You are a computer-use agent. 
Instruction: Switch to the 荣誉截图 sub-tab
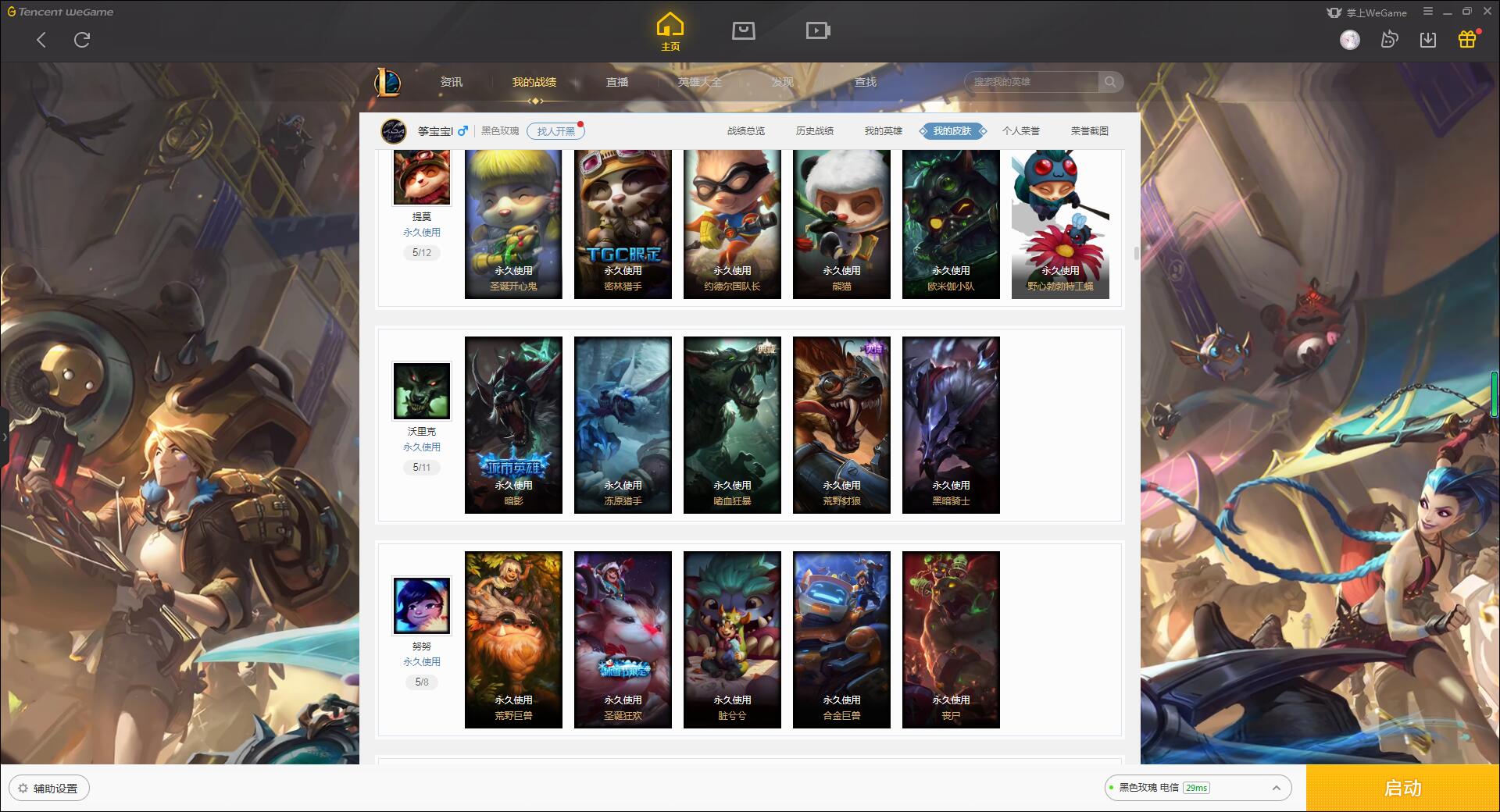(x=1090, y=131)
